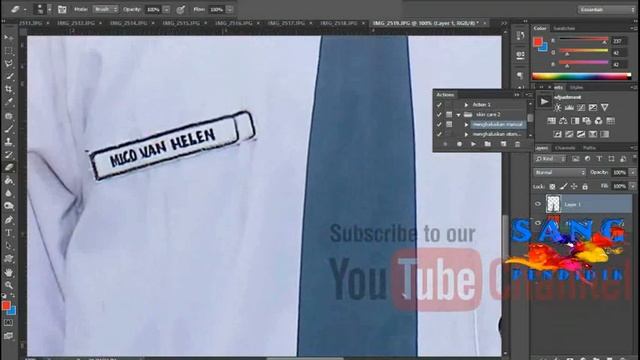Screen dimensions: 640x360
Task: Add a Levels adjustment
Action: coord(569,108)
